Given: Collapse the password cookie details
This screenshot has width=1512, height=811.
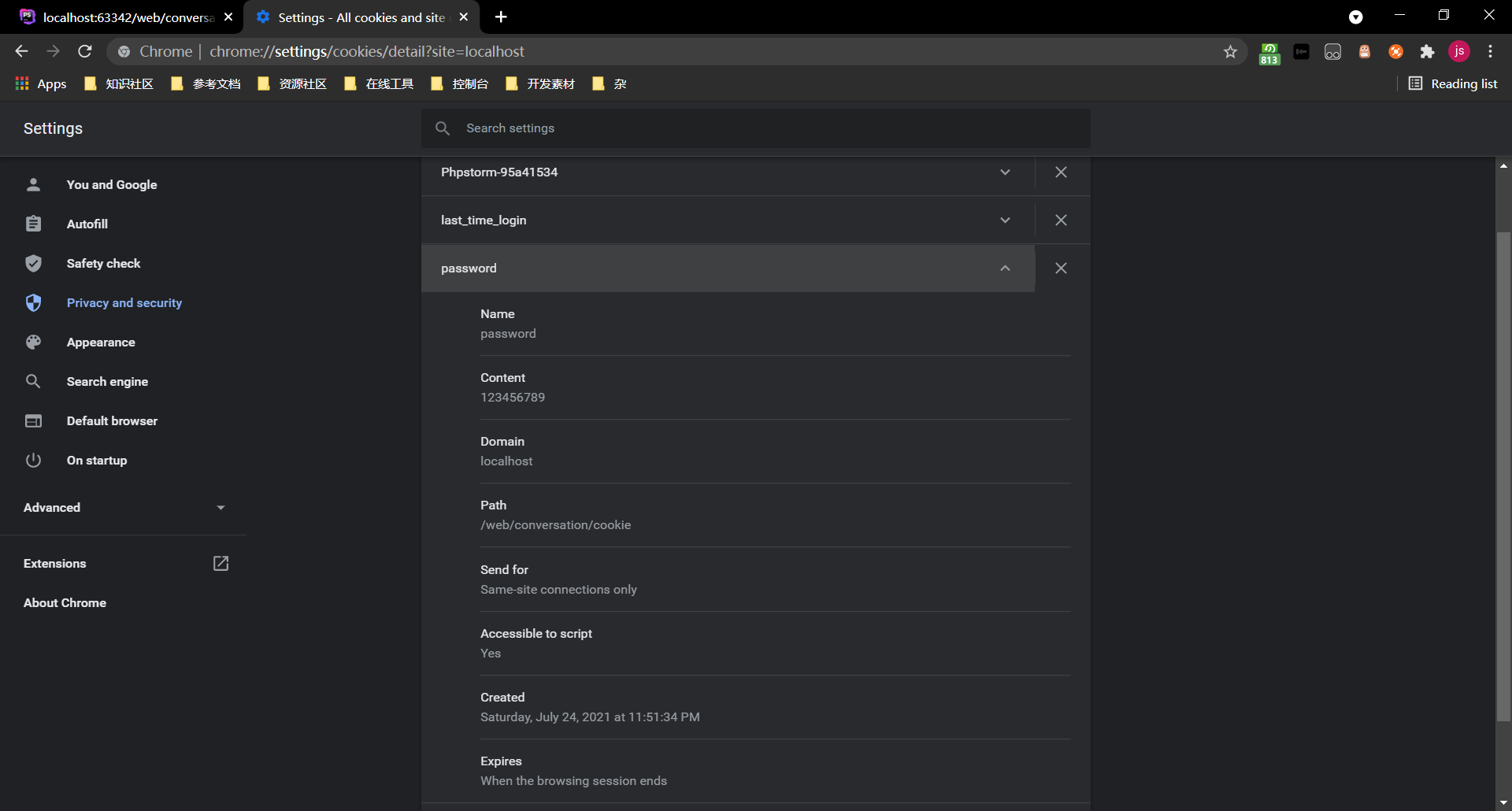Looking at the screenshot, I should coord(1005,268).
